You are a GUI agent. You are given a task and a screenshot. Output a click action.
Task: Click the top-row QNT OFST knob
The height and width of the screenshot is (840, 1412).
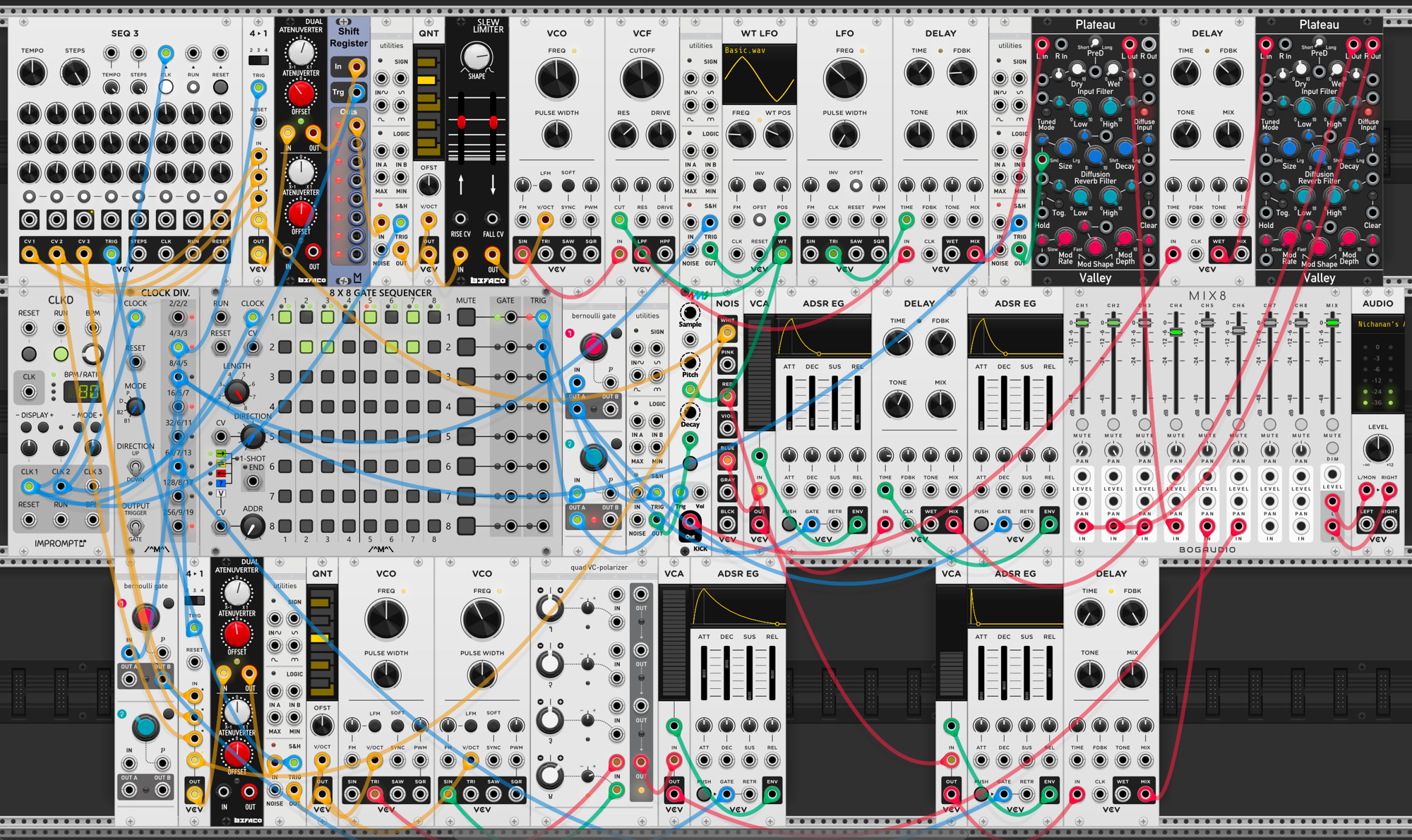(x=429, y=186)
